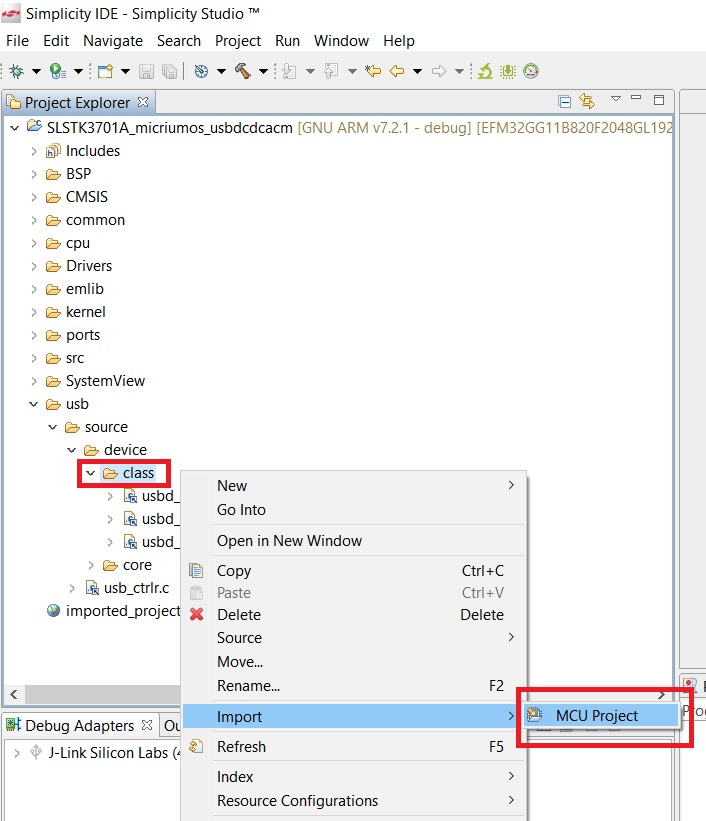This screenshot has height=821, width=706.
Task: Open the Search menu
Action: pyautogui.click(x=179, y=41)
